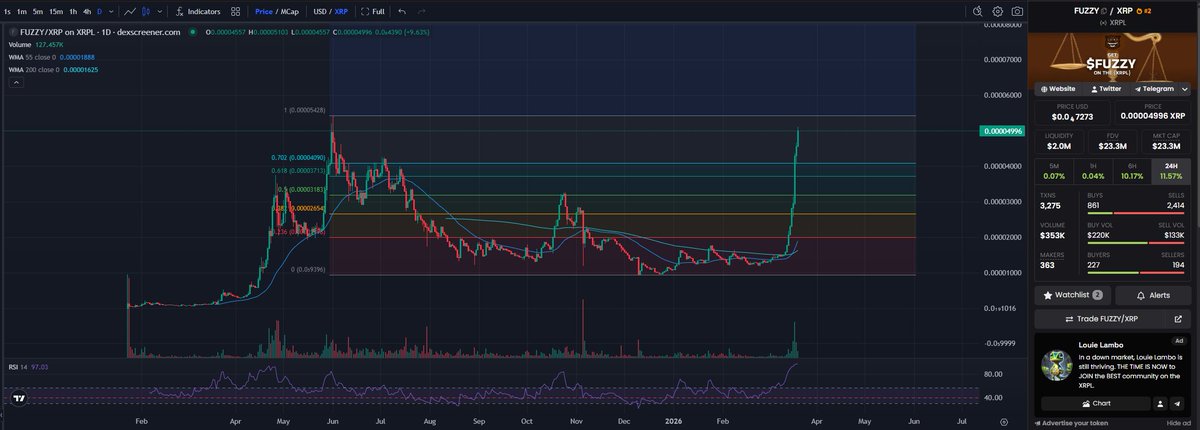Click the MKT CAP $23.3M box
Screen dimensions: 1200x430
pos(1168,142)
